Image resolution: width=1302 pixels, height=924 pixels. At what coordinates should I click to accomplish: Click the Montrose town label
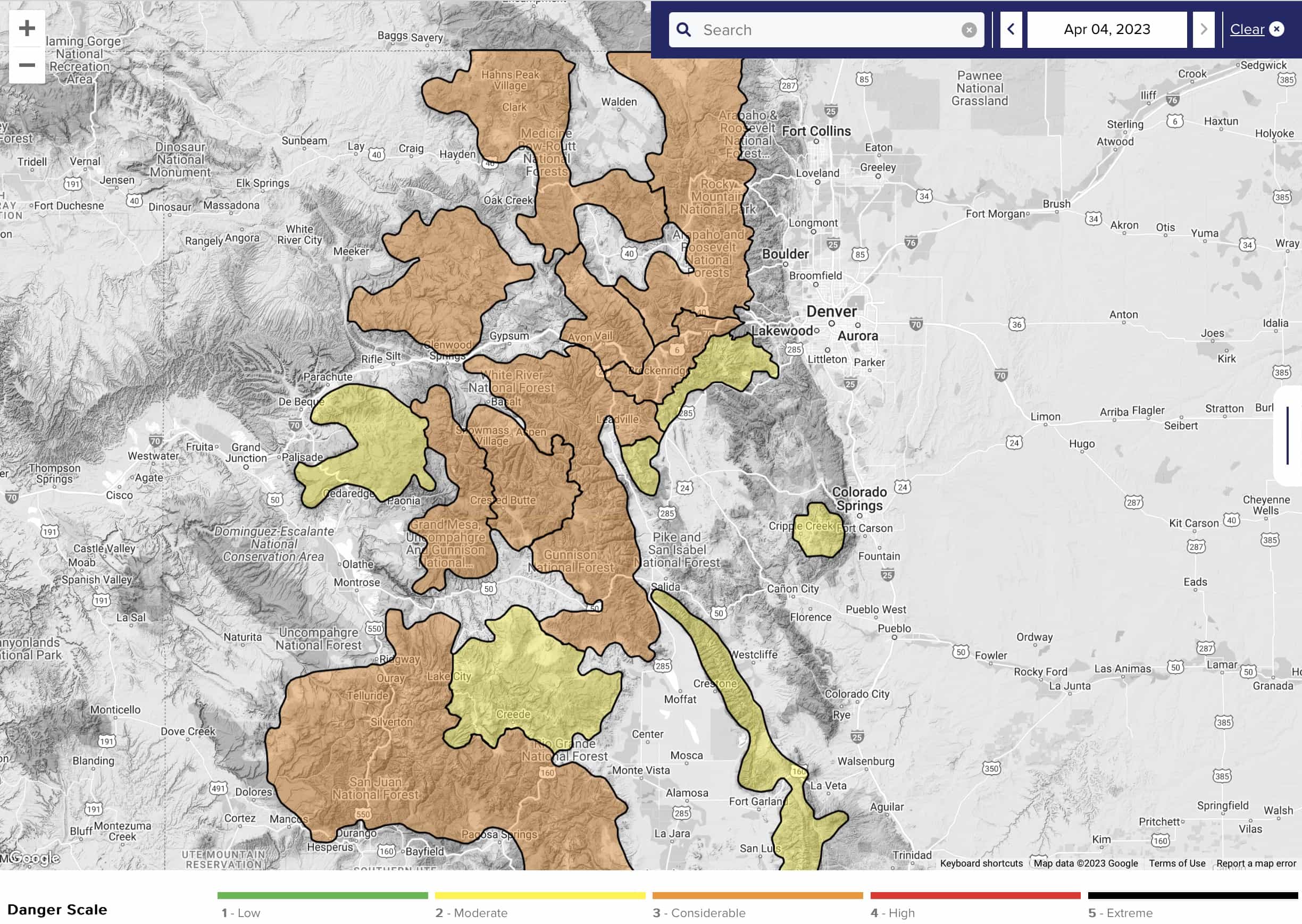[x=357, y=582]
